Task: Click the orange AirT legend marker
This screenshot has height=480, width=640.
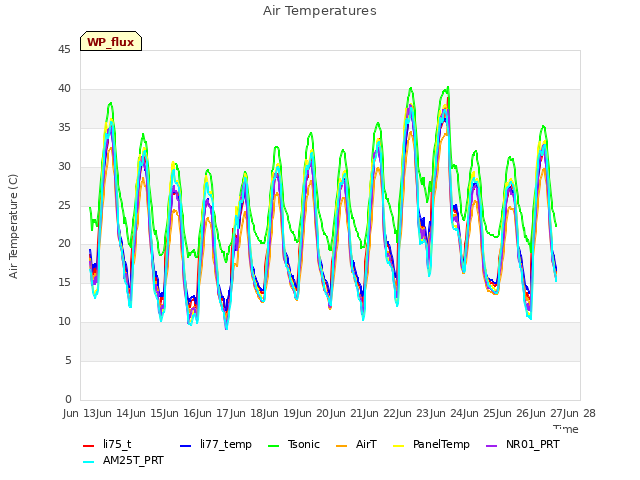Action: (342, 446)
